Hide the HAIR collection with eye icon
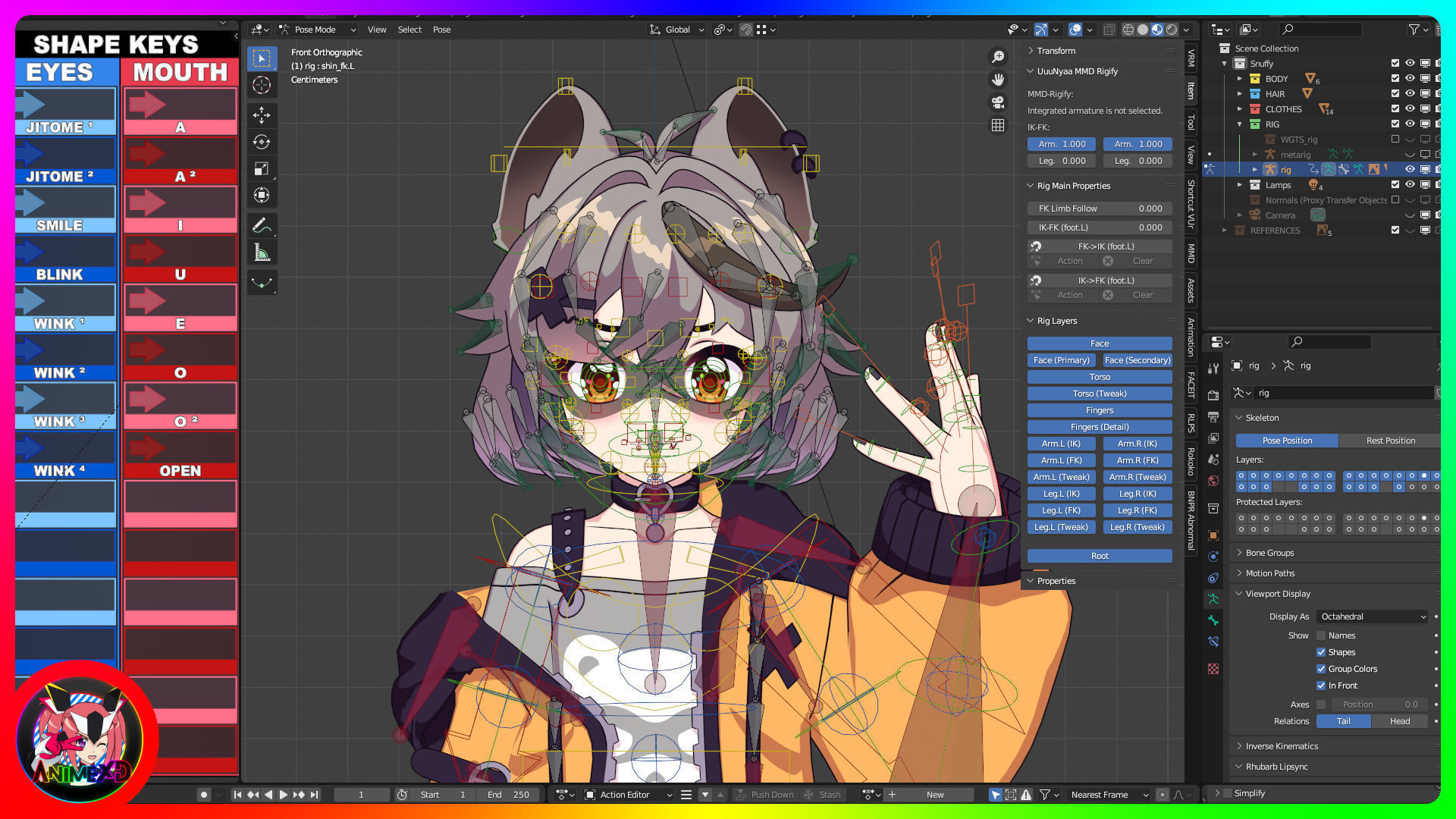Image resolution: width=1456 pixels, height=819 pixels. (1410, 93)
